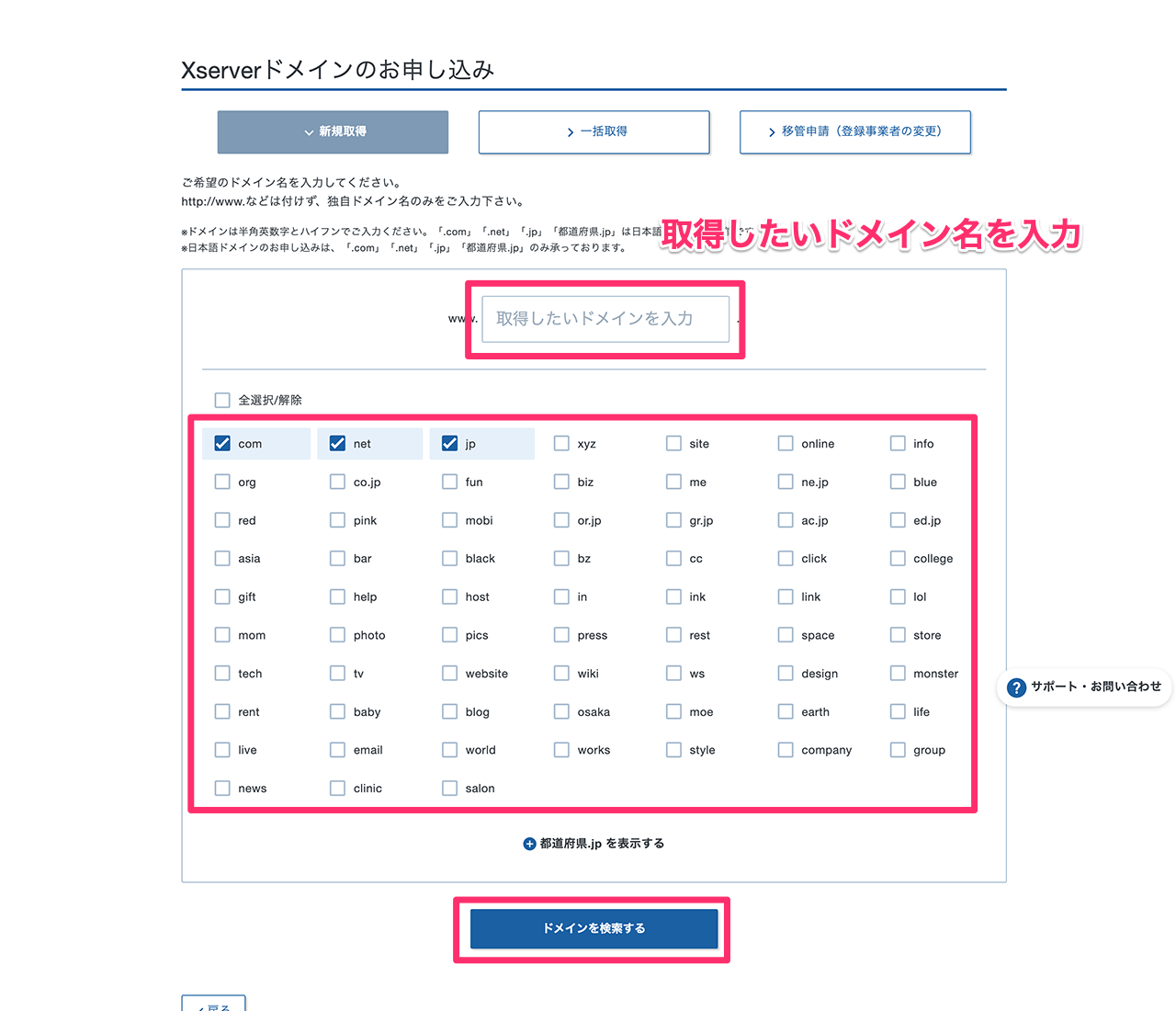
Task: Check the tv domain checkbox
Action: [x=337, y=674]
